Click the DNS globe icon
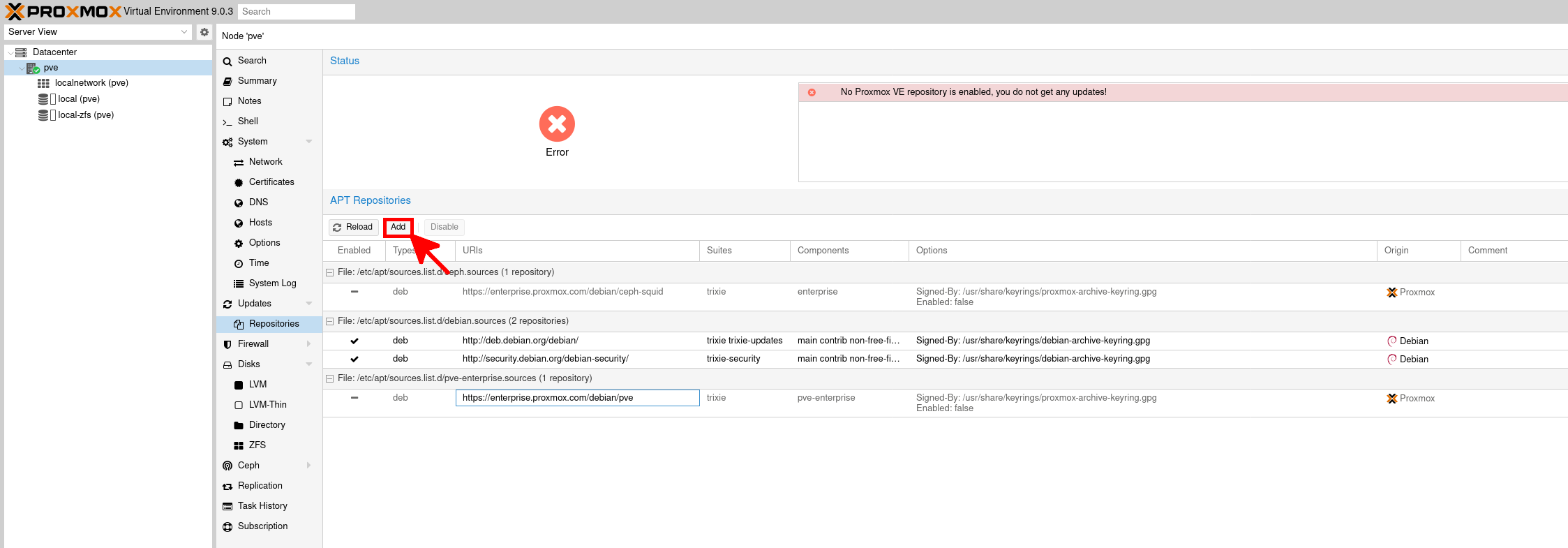 (x=239, y=203)
